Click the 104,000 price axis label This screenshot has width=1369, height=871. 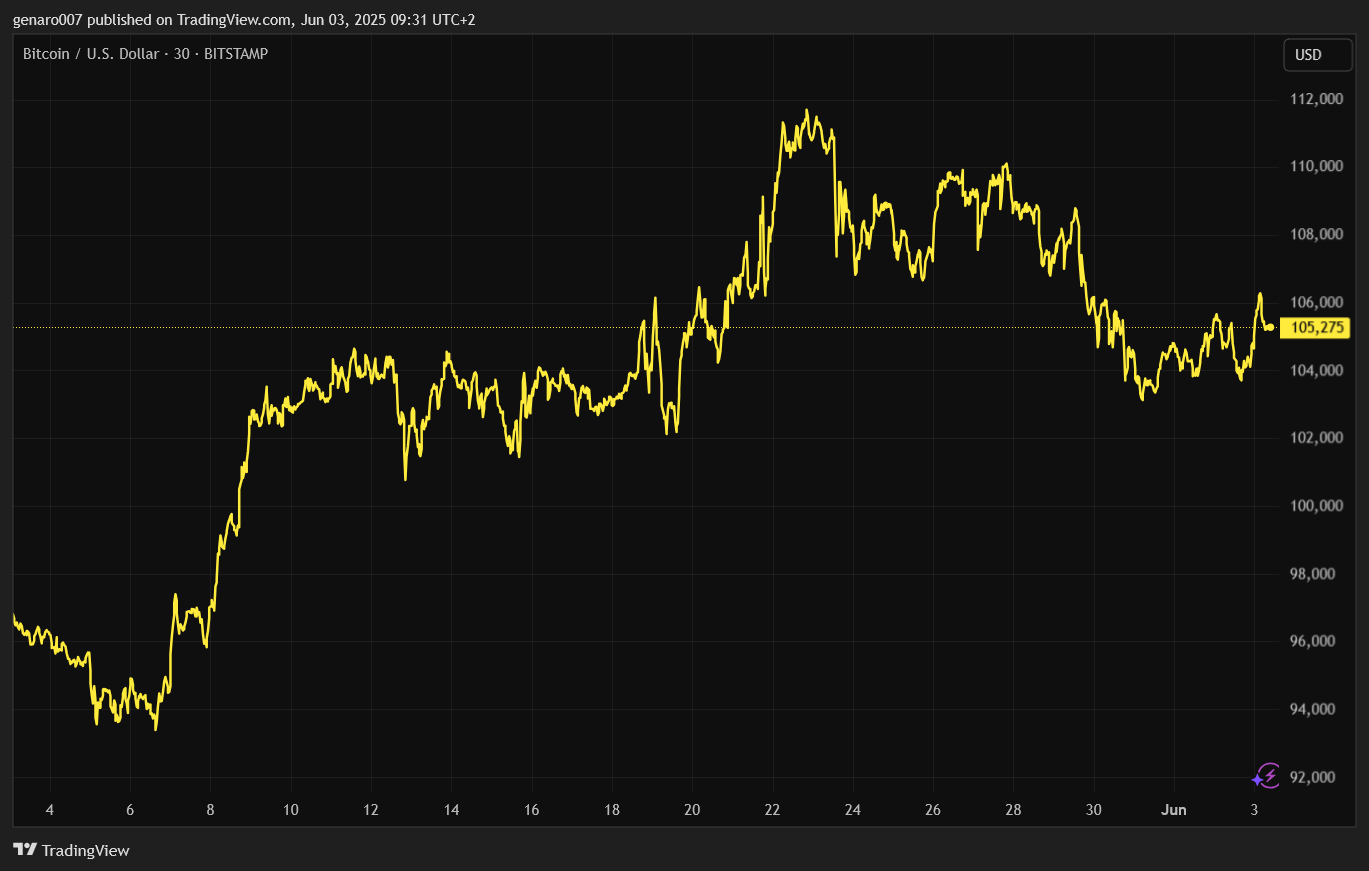[x=1316, y=370]
